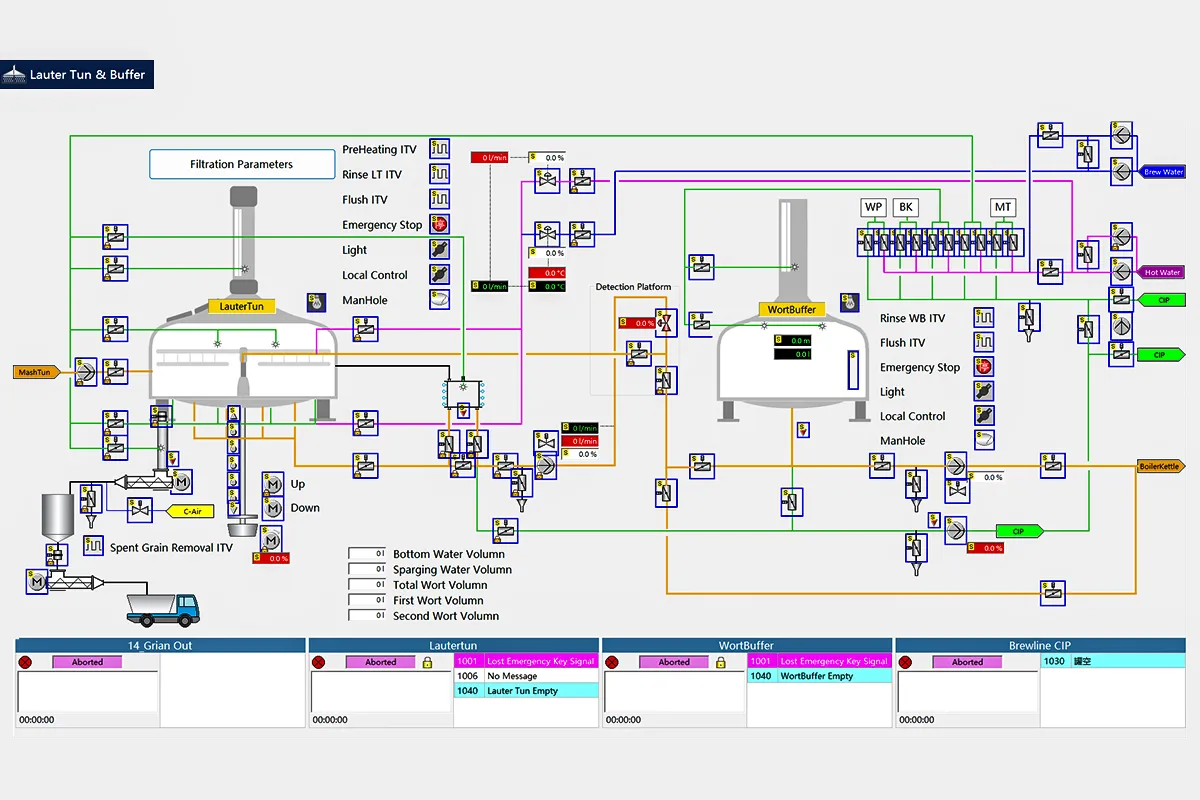Click the padlock icon in the Lautertun panel
Image resolution: width=1200 pixels, height=800 pixels.
[x=427, y=662]
